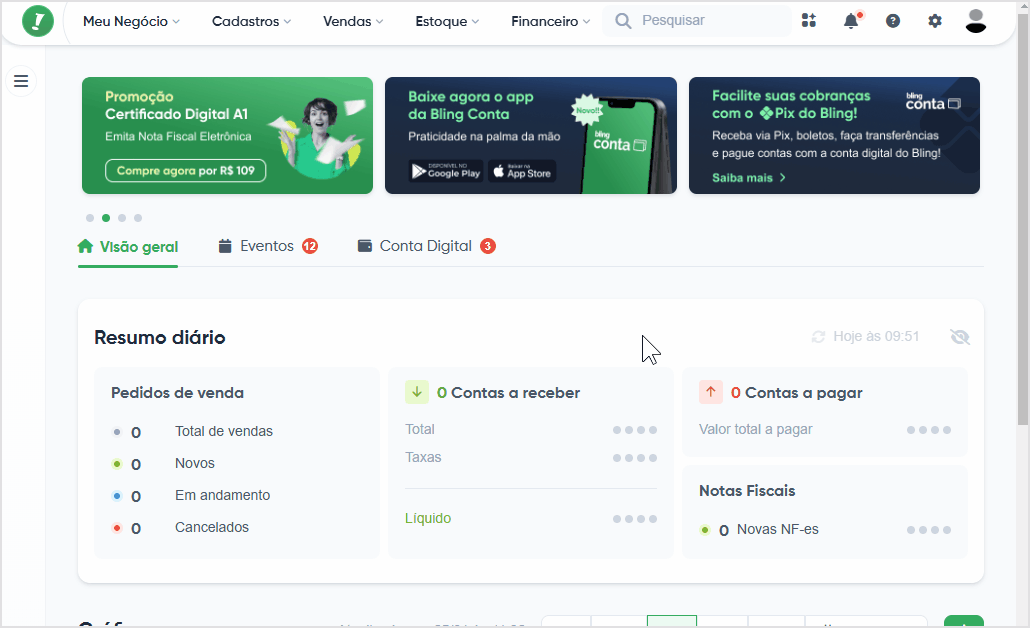This screenshot has height=628, width=1030.
Task: Click the wallet icon next to Conta Digital
Action: pos(365,246)
